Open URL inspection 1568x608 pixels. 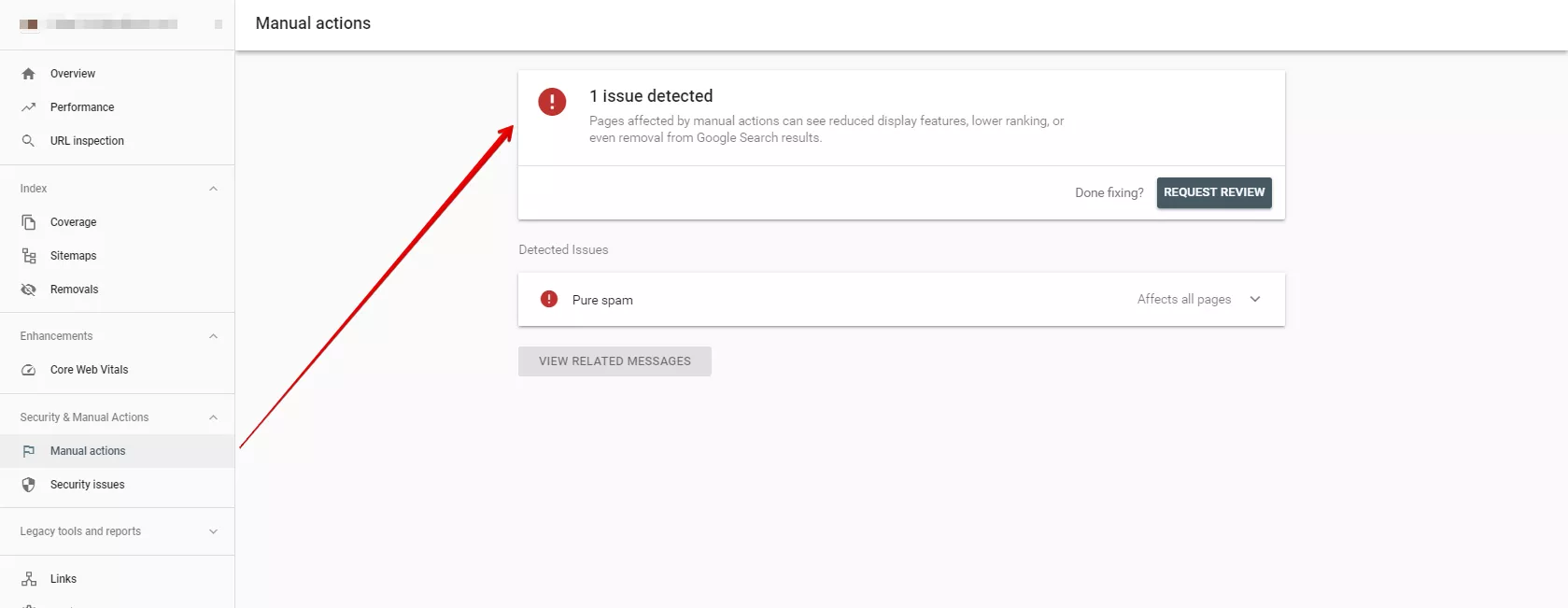point(117,141)
